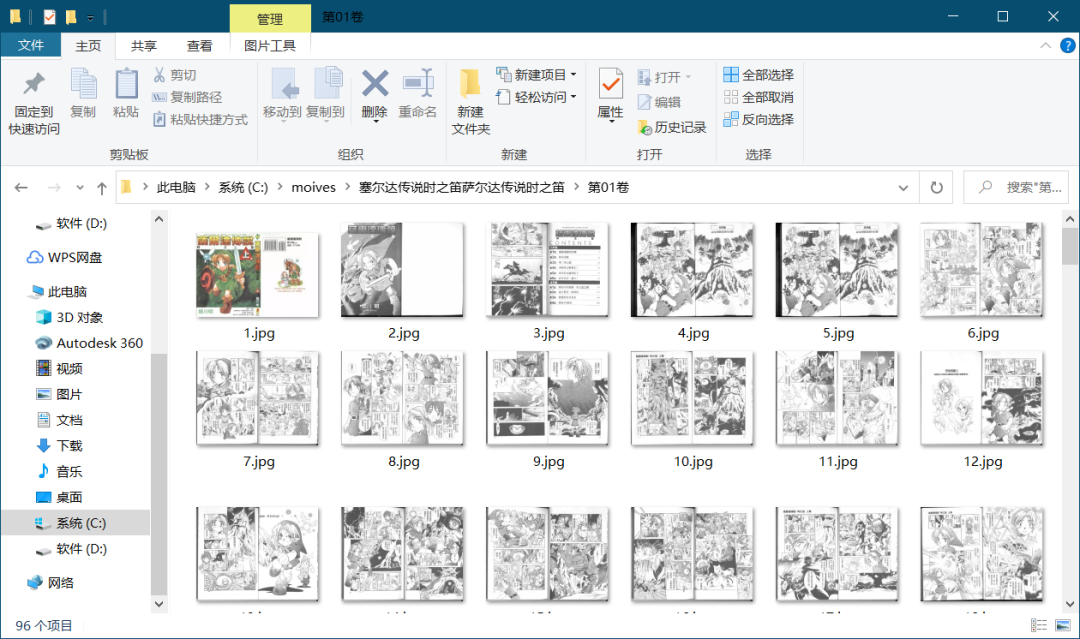Screen dimensions: 1080x639
Task: Open the Easy access (轻松访问) dropdown
Action: click(537, 97)
